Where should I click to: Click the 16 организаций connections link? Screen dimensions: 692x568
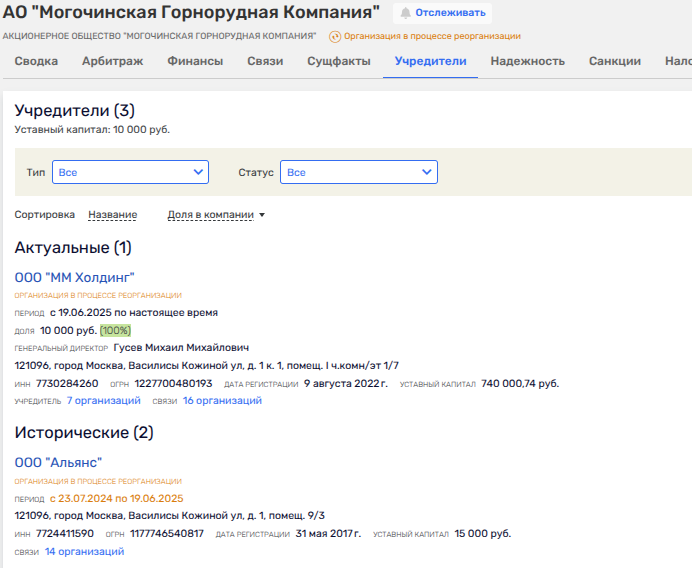tap(222, 400)
